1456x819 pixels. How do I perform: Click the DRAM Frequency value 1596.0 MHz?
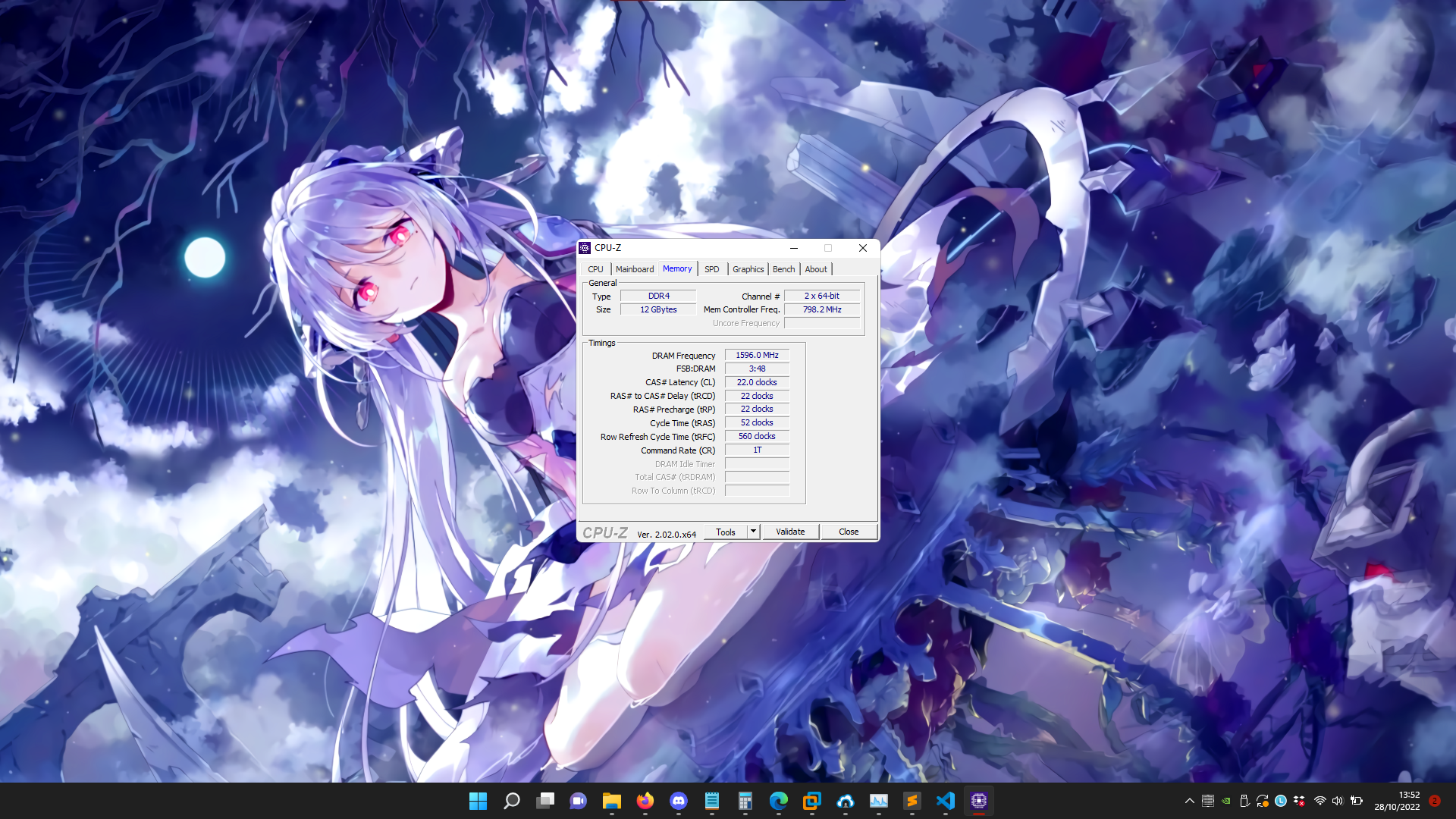[757, 355]
